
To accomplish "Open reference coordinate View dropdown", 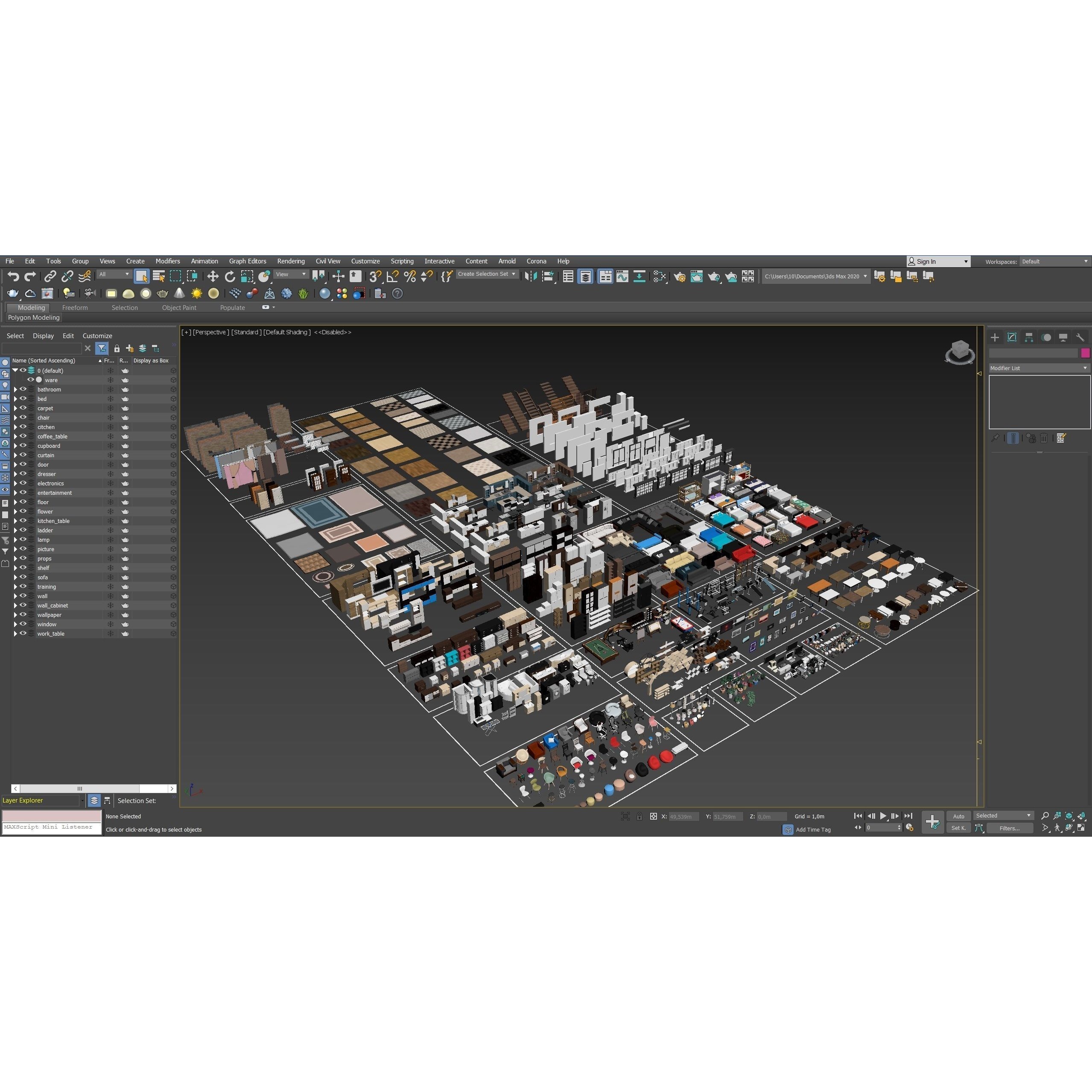I will (291, 274).
